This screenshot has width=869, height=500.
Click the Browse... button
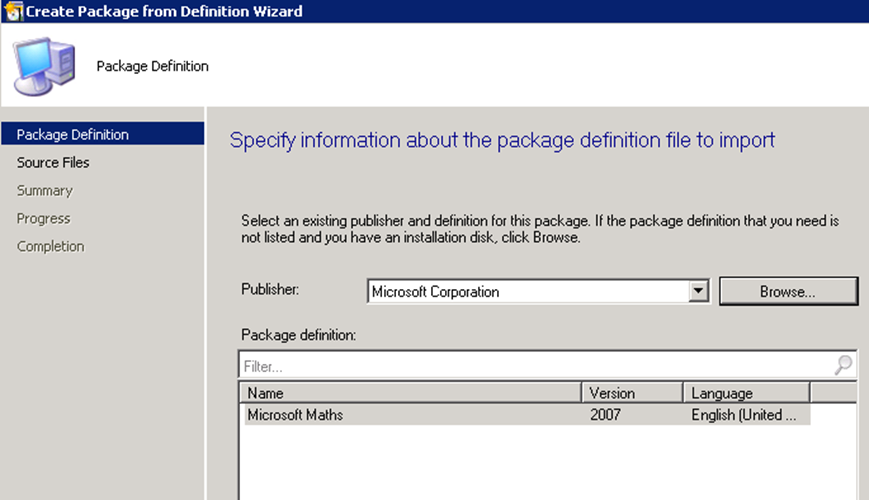point(788,291)
